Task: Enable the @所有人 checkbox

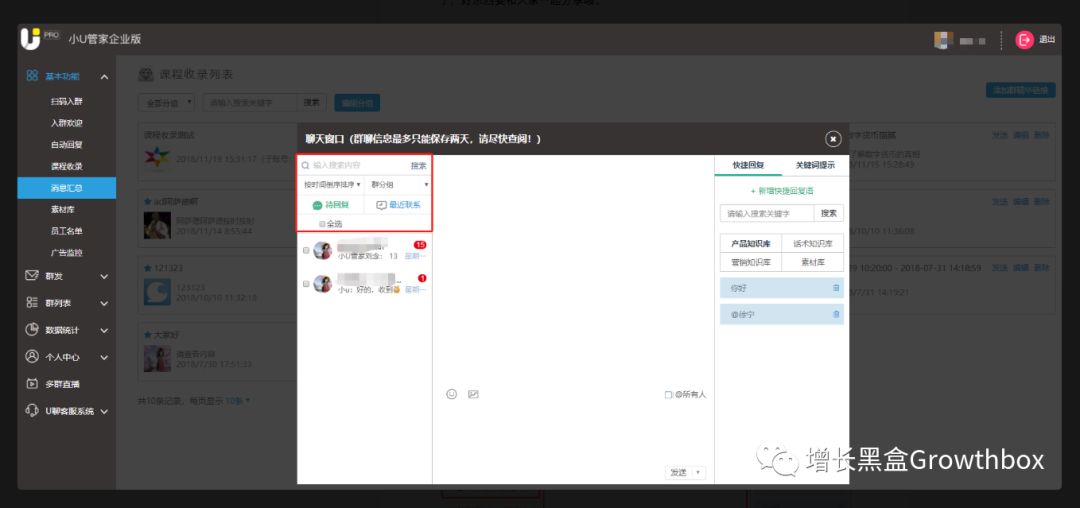Action: pos(668,395)
